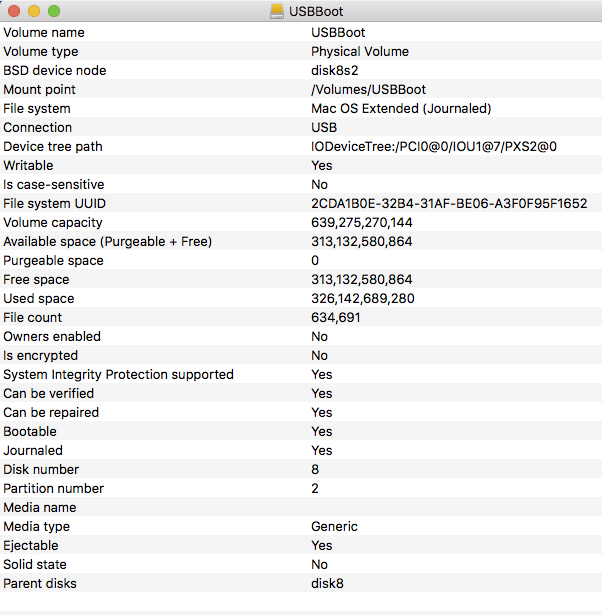Click the Parent disks value disk8

(327, 583)
